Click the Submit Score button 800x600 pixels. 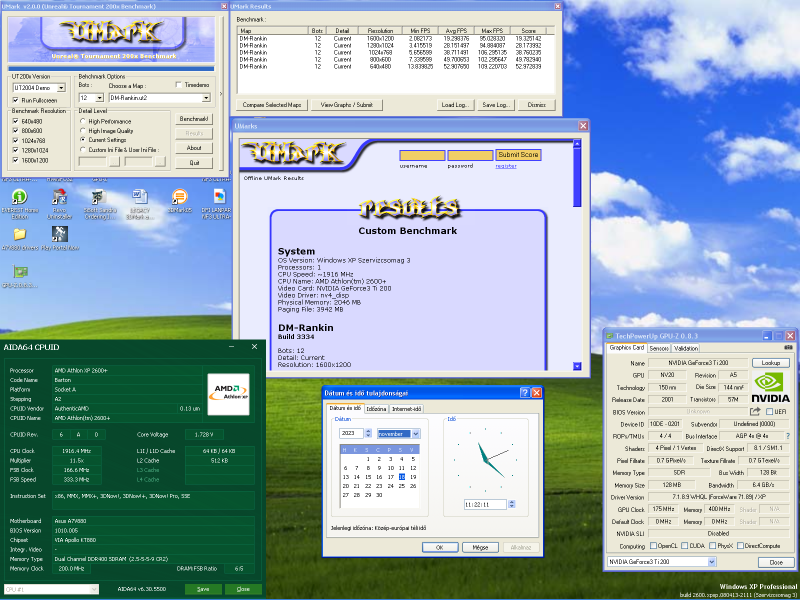tap(518, 155)
